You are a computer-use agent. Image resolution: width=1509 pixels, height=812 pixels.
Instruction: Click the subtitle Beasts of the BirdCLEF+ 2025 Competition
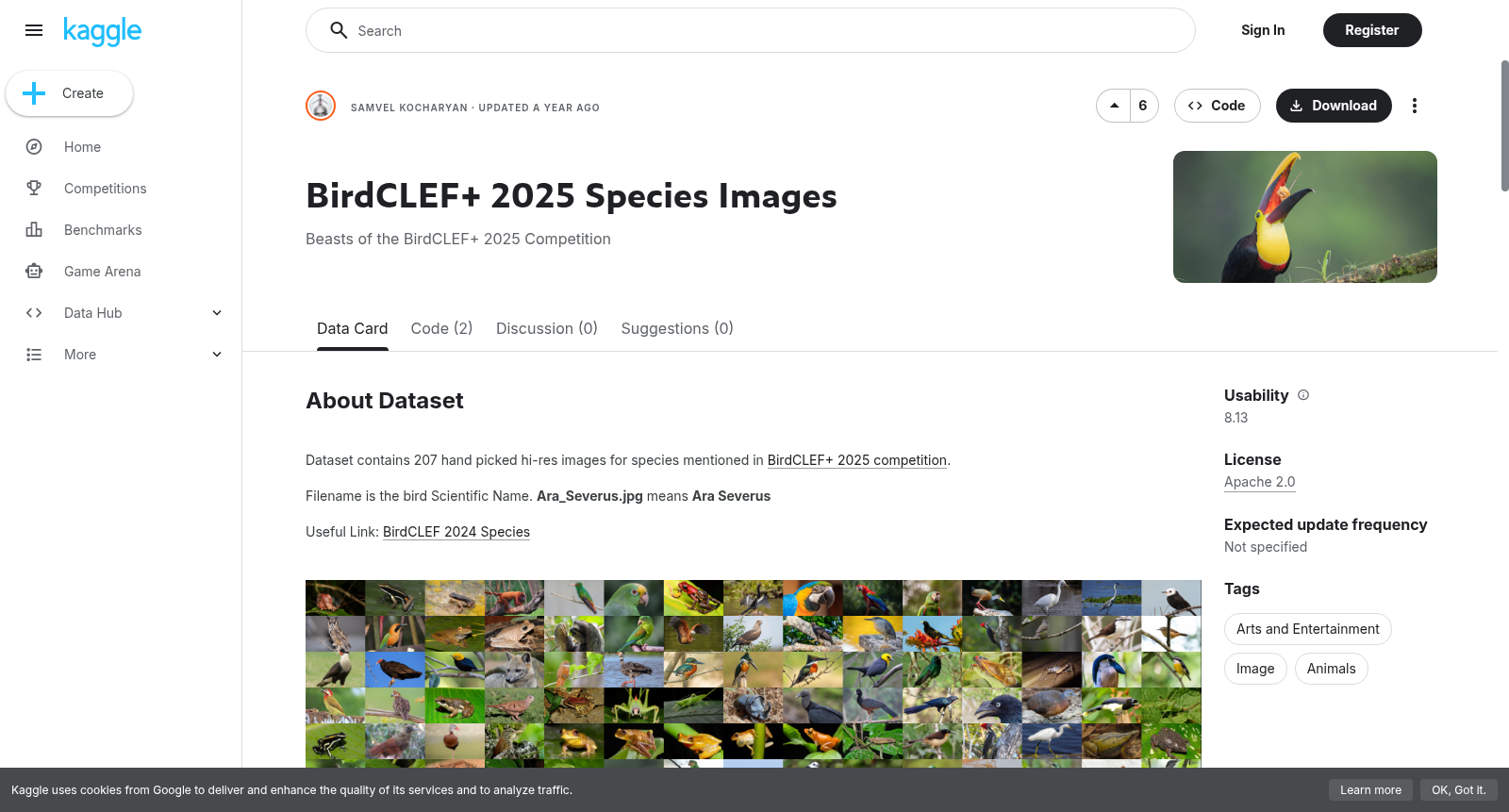458,240
